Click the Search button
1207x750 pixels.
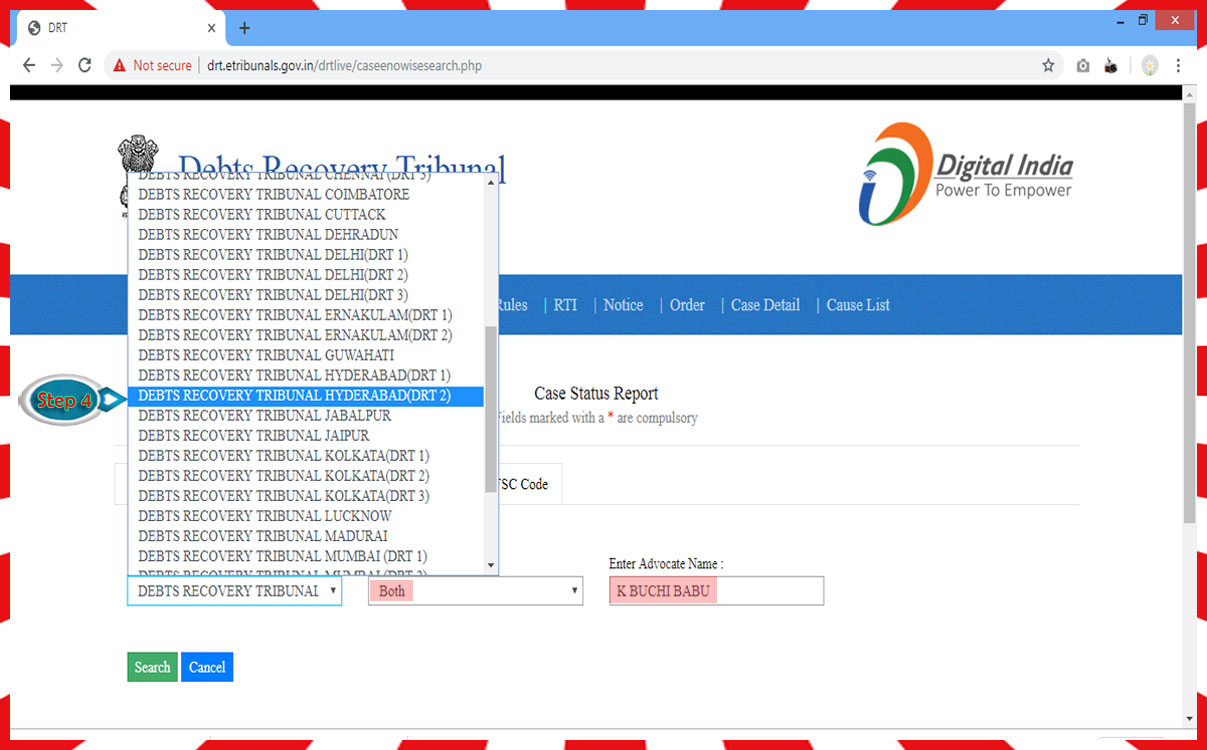click(152, 667)
